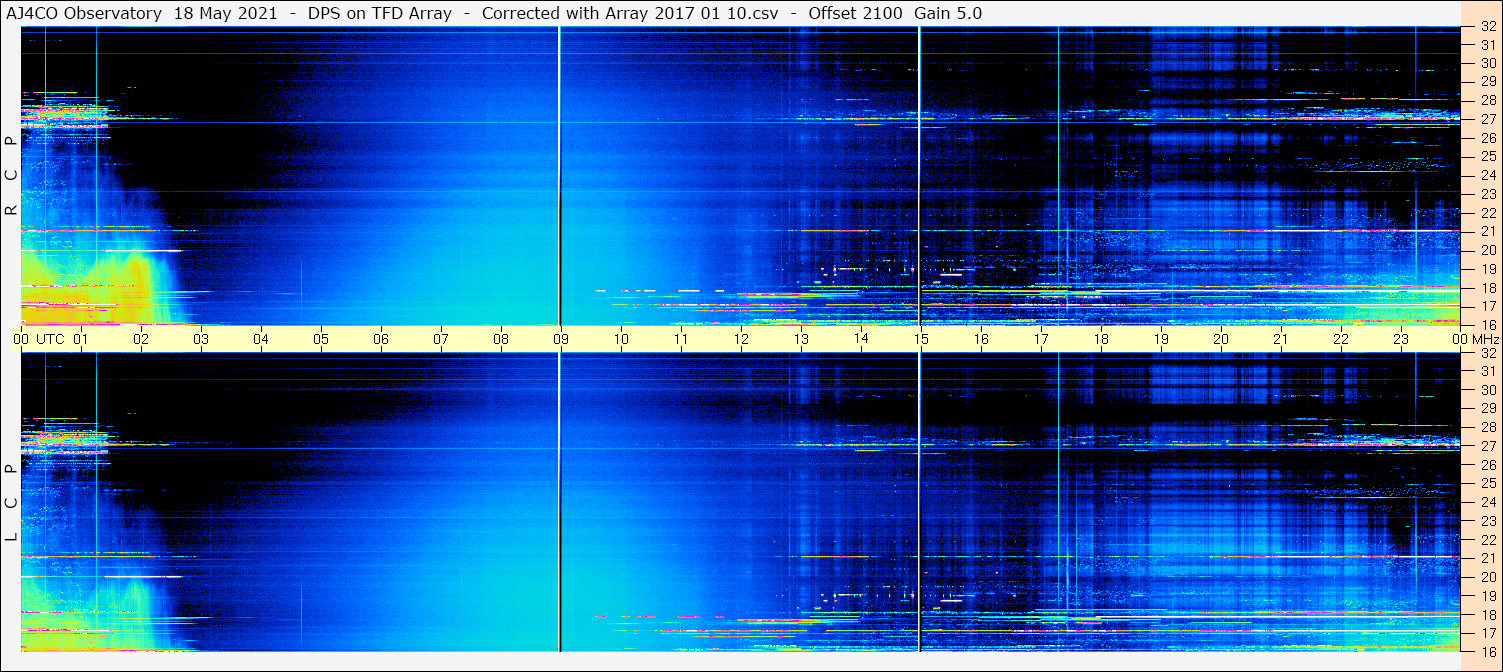The height and width of the screenshot is (672, 1503).
Task: Select hour 18 on the UTC time axis
Action: [x=1101, y=339]
